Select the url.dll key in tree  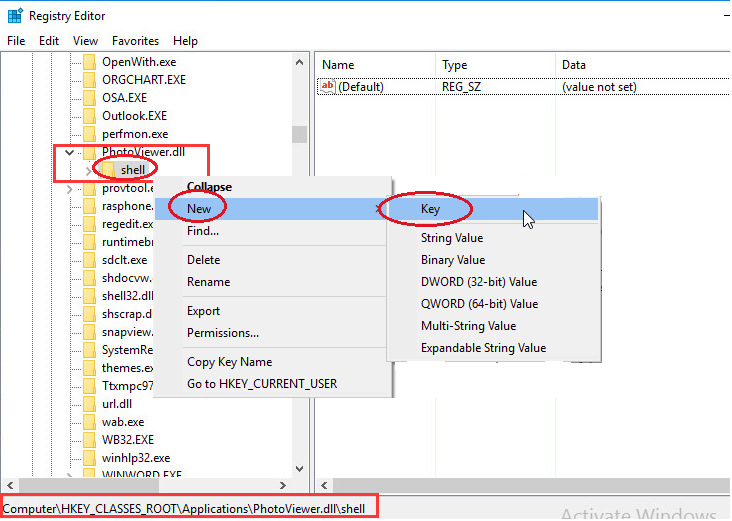pos(116,404)
